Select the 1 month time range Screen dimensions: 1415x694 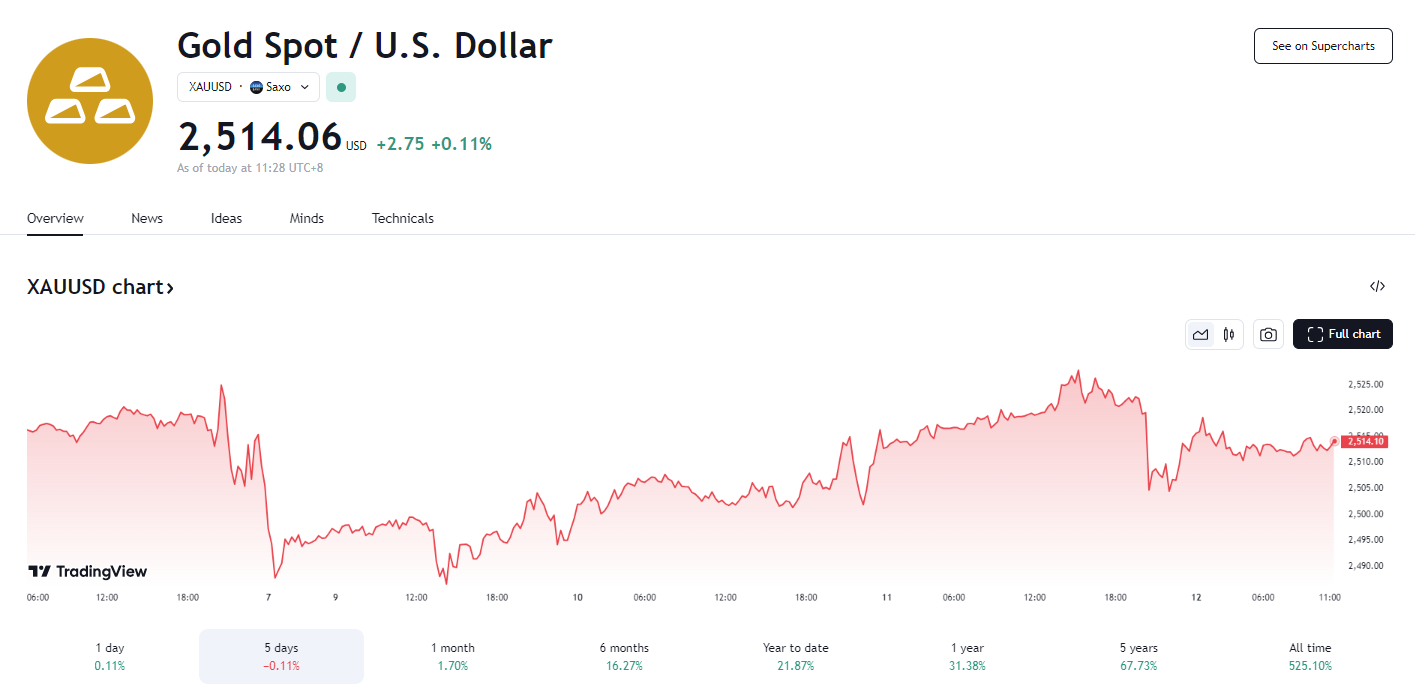click(453, 656)
